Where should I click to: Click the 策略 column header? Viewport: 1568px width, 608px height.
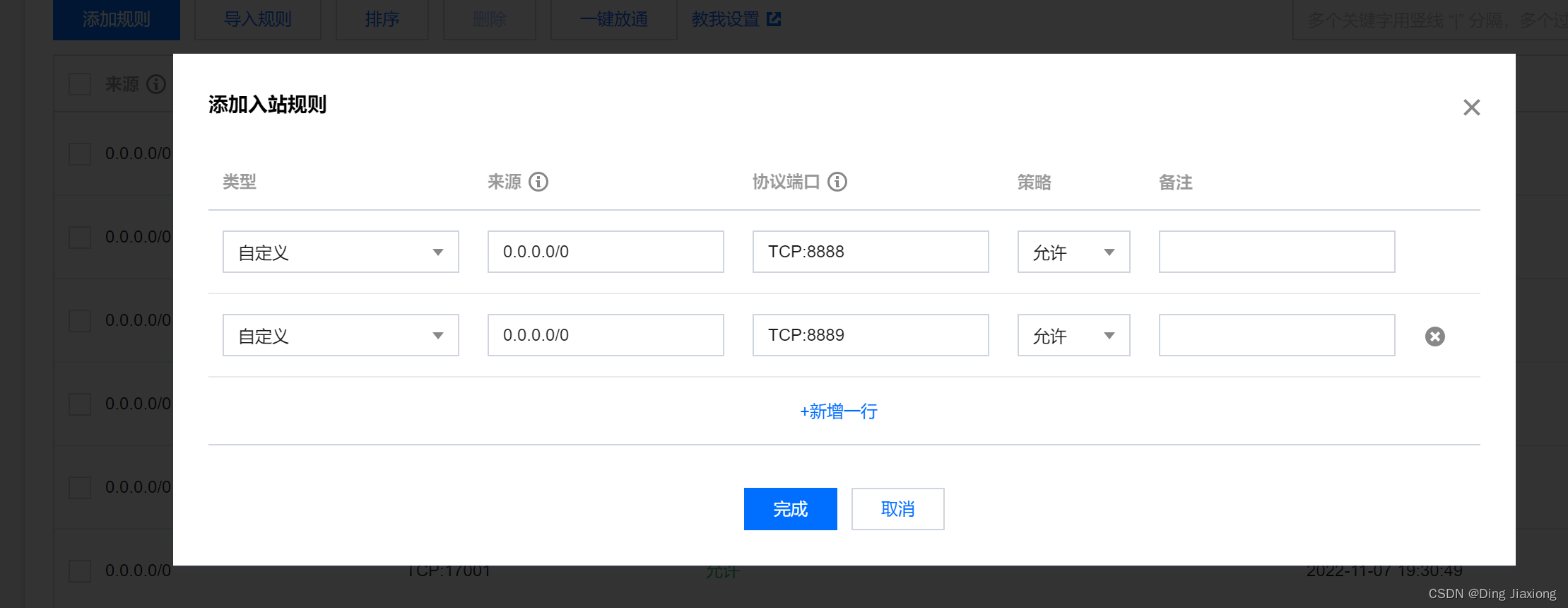(1034, 182)
